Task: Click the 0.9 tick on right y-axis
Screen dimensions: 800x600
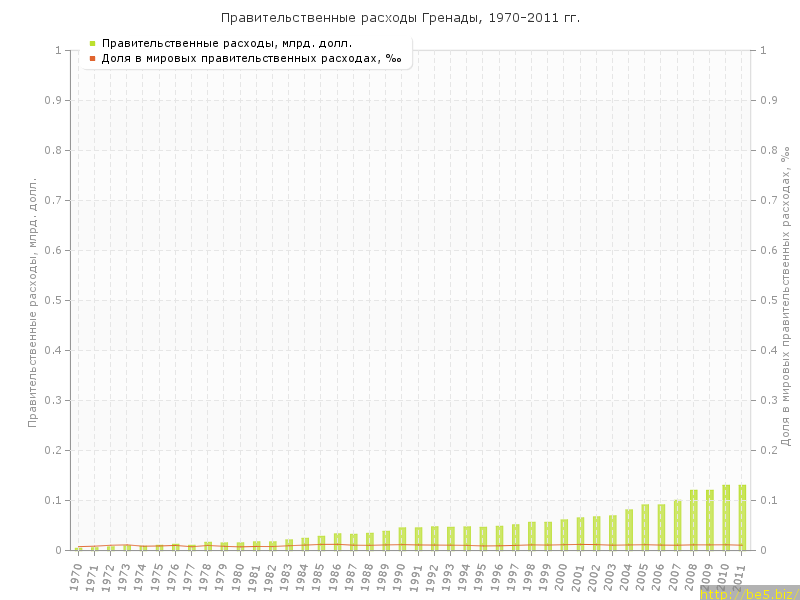Action: click(x=768, y=100)
